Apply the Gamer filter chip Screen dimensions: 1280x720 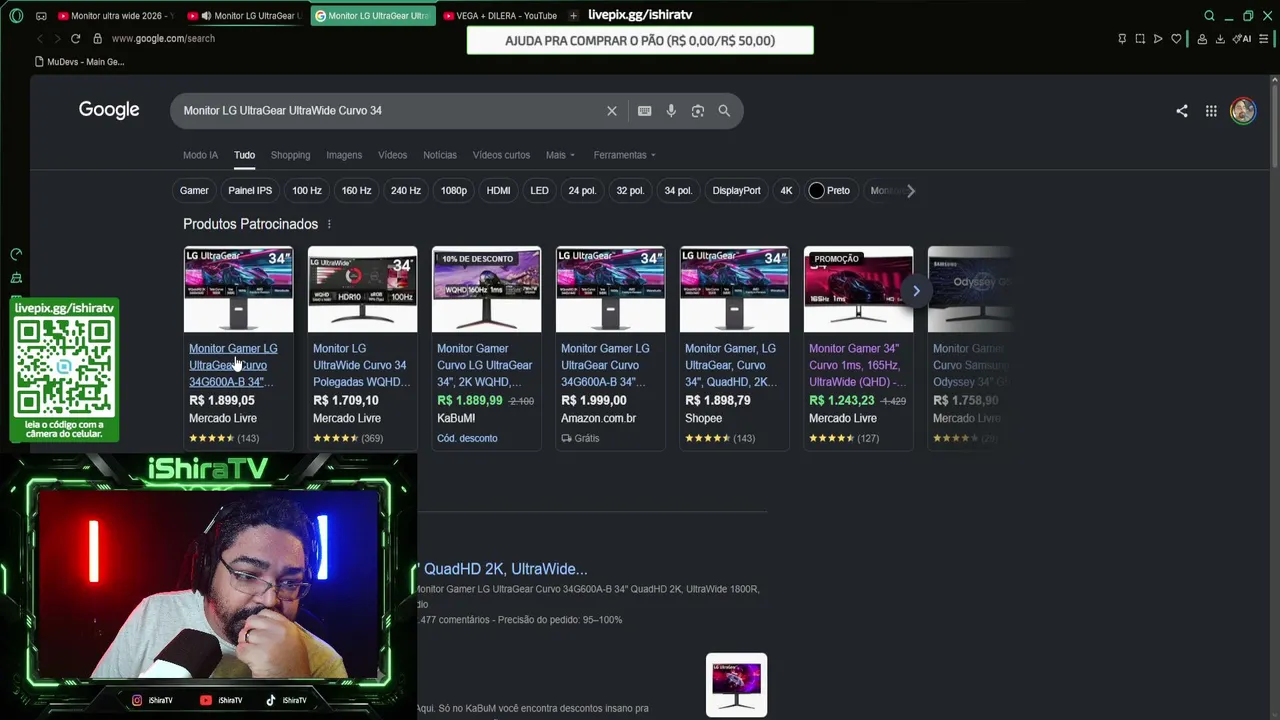[194, 191]
